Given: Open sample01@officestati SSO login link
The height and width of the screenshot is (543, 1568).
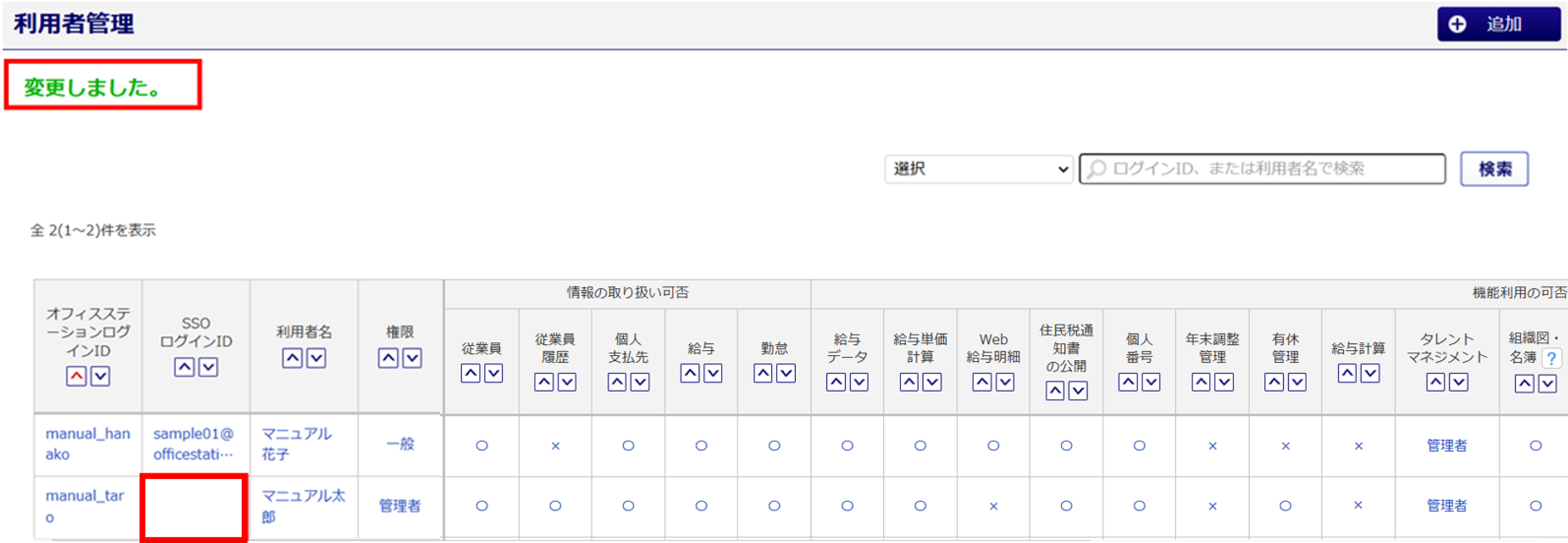Looking at the screenshot, I should (194, 444).
